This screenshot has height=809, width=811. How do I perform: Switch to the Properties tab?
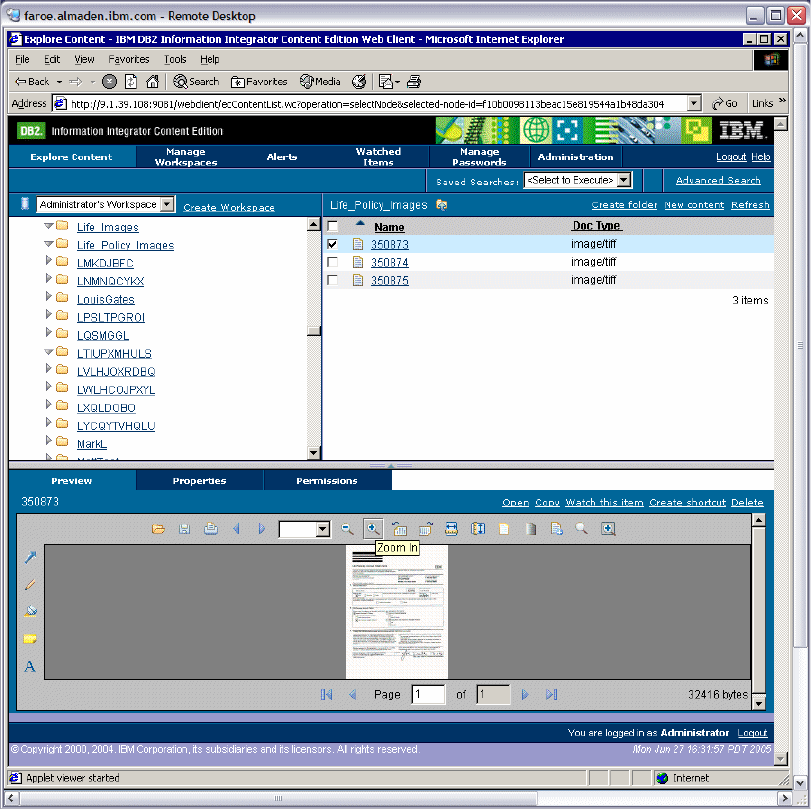click(200, 481)
